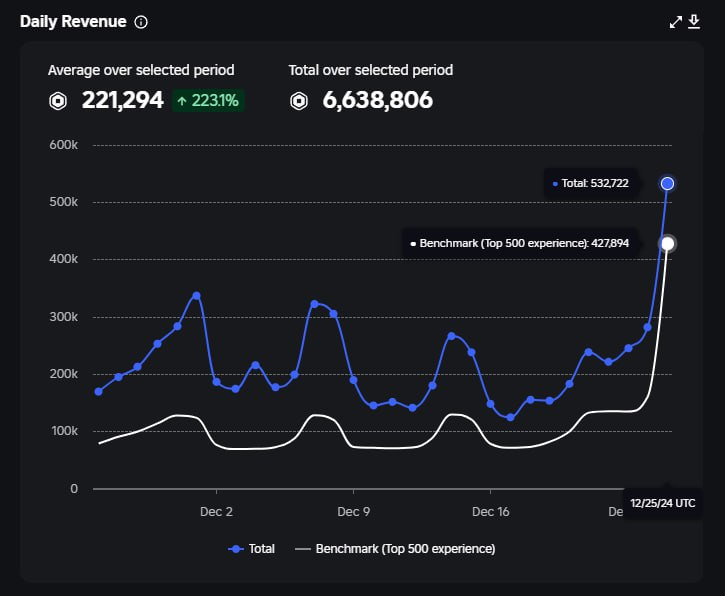
Task: Click the 'Total: 532,722' tooltip
Action: (x=590, y=184)
